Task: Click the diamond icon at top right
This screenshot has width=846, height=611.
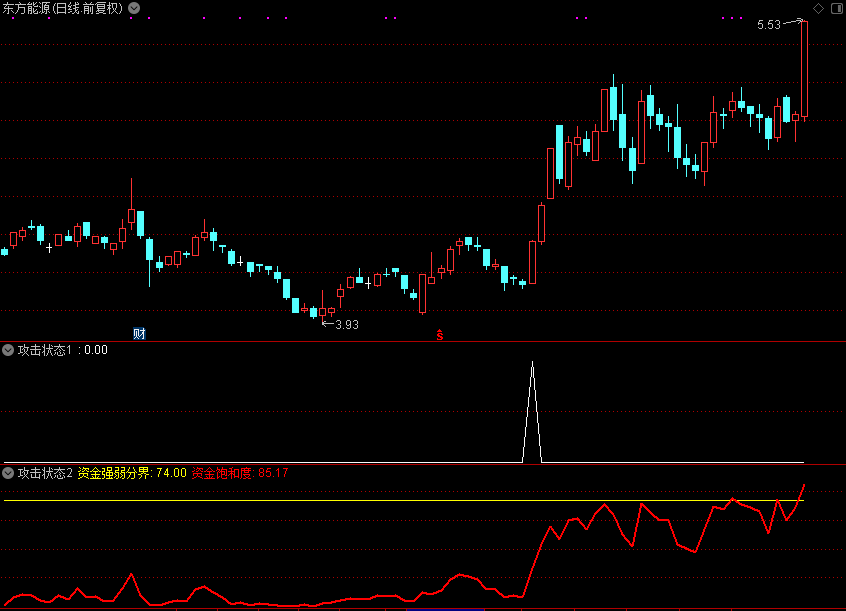Action: (818, 8)
